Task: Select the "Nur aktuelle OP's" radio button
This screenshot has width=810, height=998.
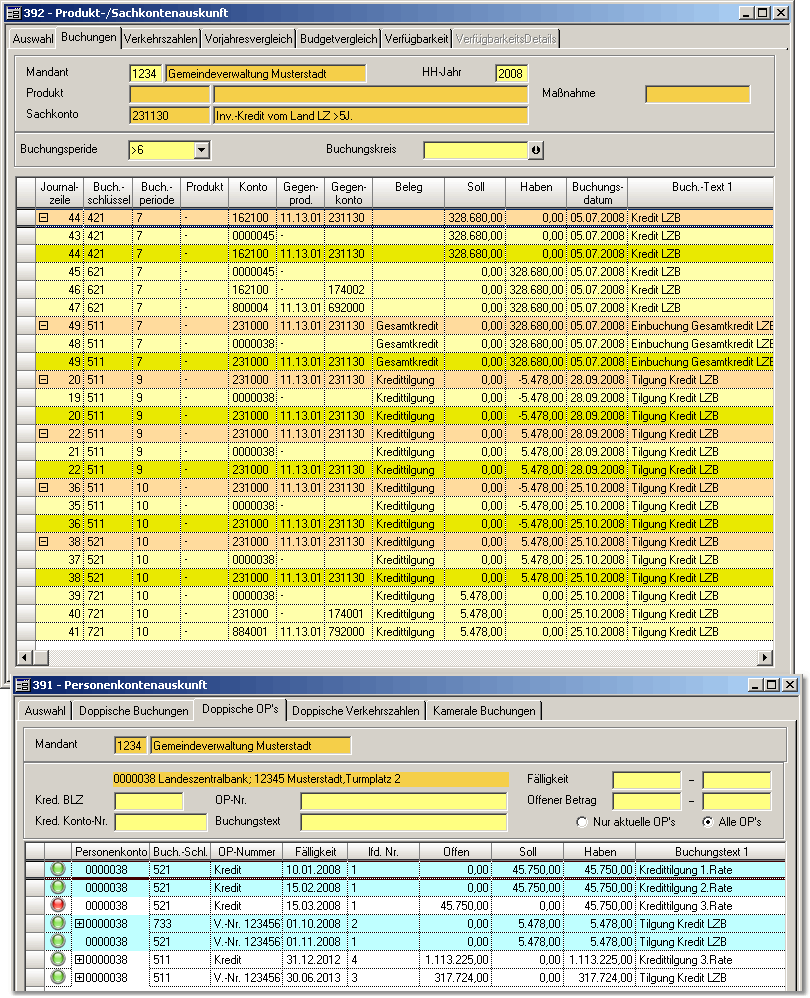Action: coord(583,822)
